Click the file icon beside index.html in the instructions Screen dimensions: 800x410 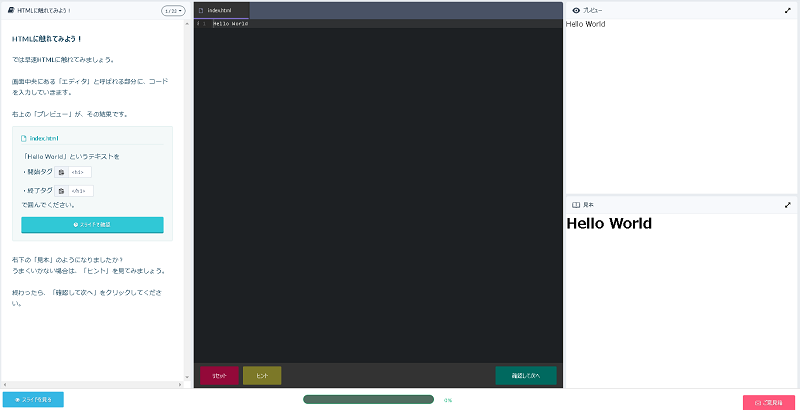[24, 138]
